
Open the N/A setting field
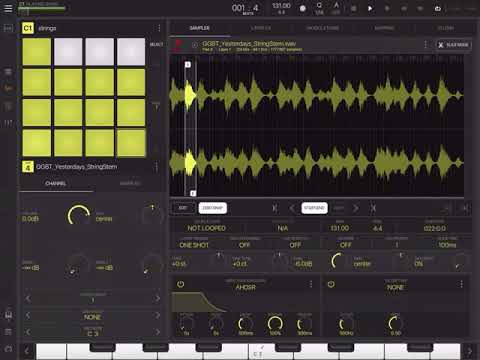click(x=283, y=226)
